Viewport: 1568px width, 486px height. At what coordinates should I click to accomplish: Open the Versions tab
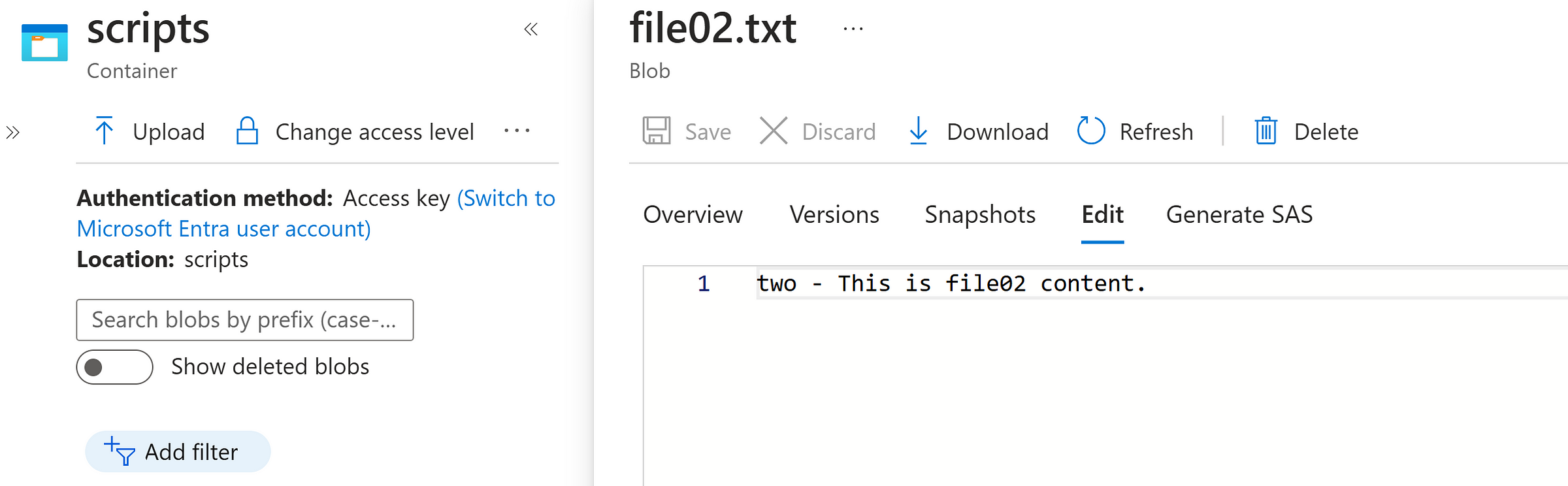834,215
